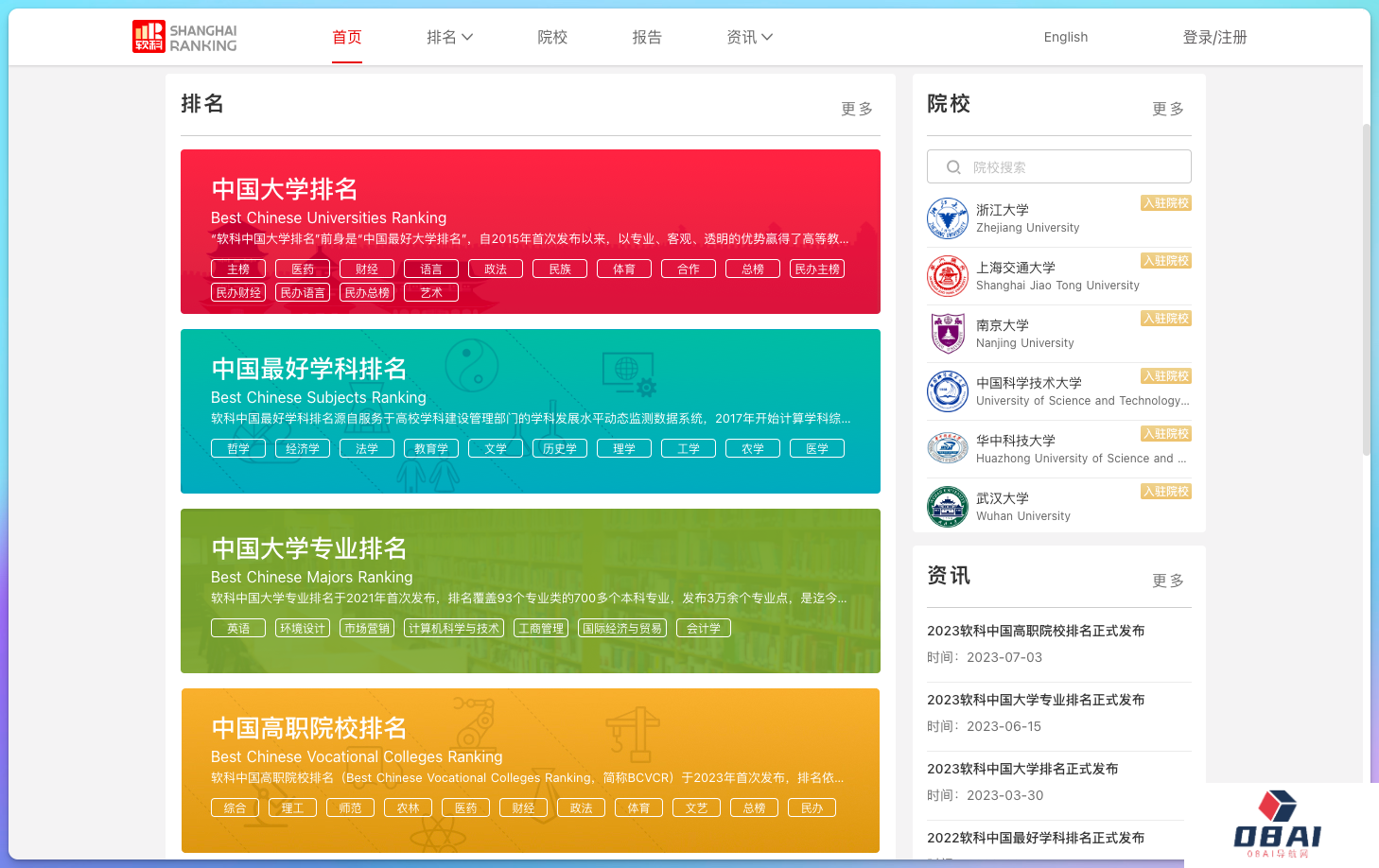Open the 中国最好学科排名 title
Image resolution: width=1379 pixels, height=868 pixels.
click(309, 369)
